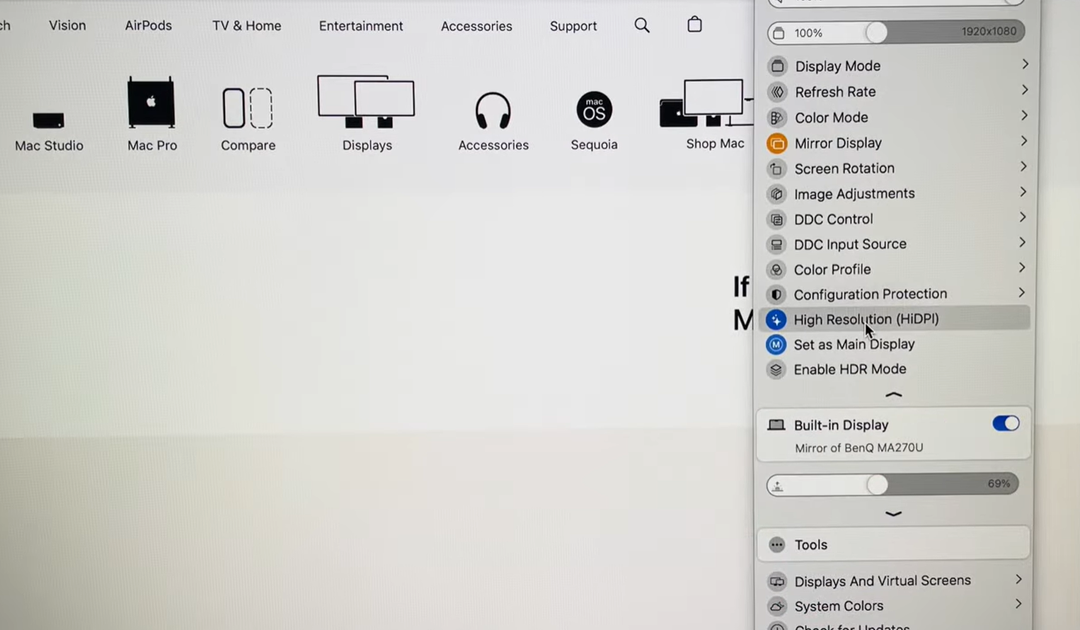
Task: Click Enable HDR Mode
Action: (847, 369)
